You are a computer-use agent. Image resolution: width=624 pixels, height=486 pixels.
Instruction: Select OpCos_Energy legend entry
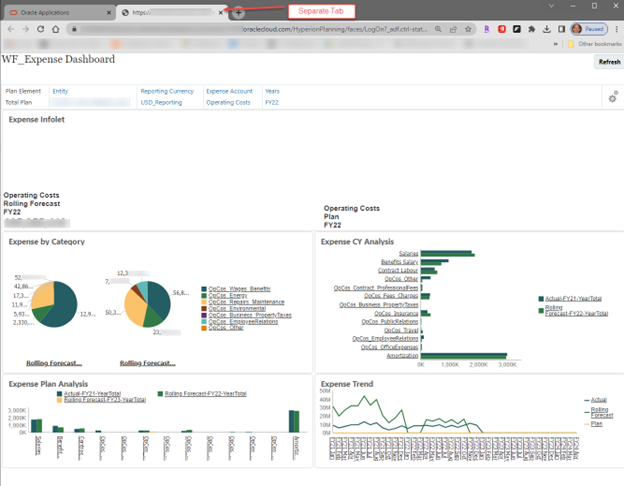(x=228, y=295)
